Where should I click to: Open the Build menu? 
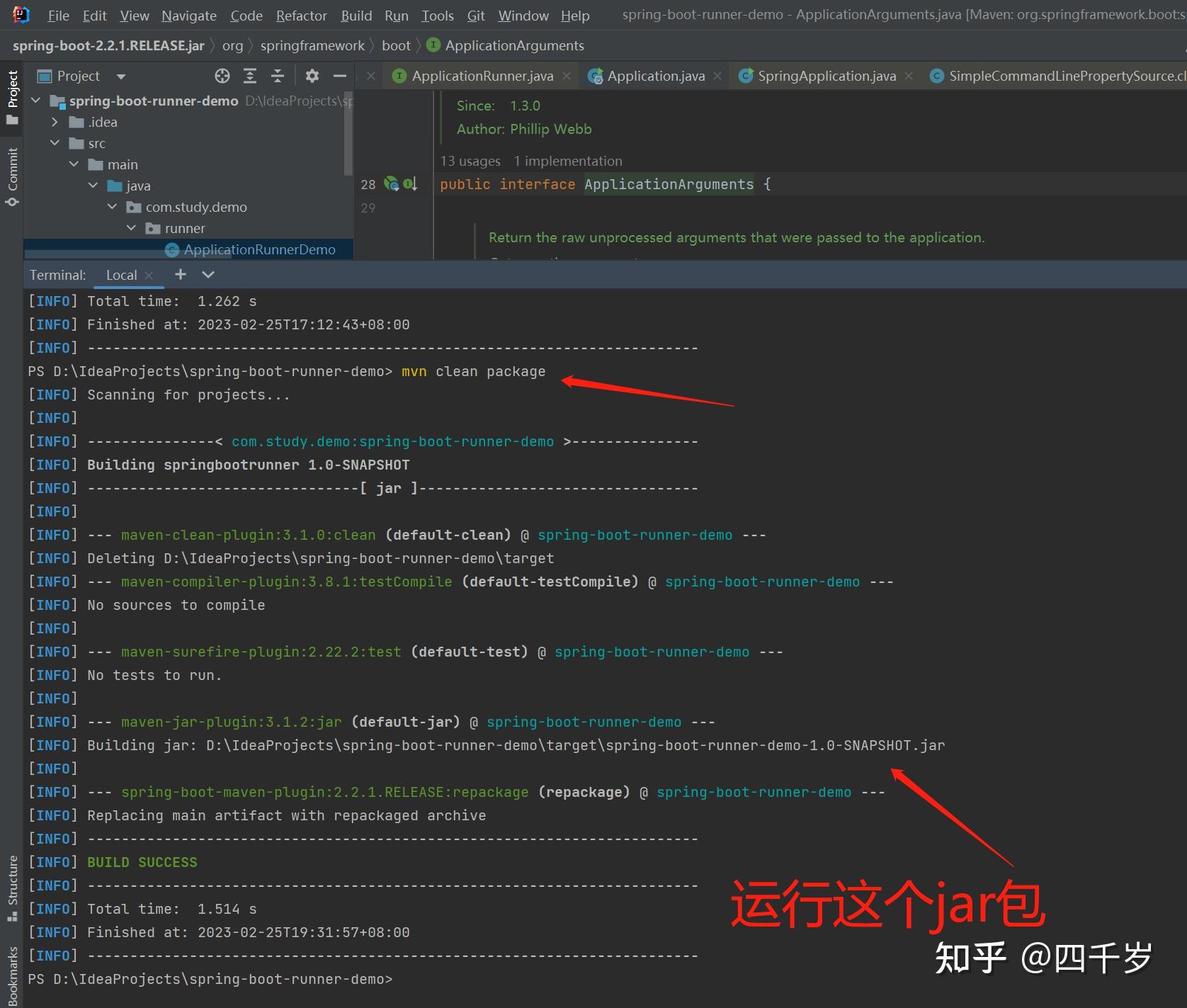(x=356, y=16)
